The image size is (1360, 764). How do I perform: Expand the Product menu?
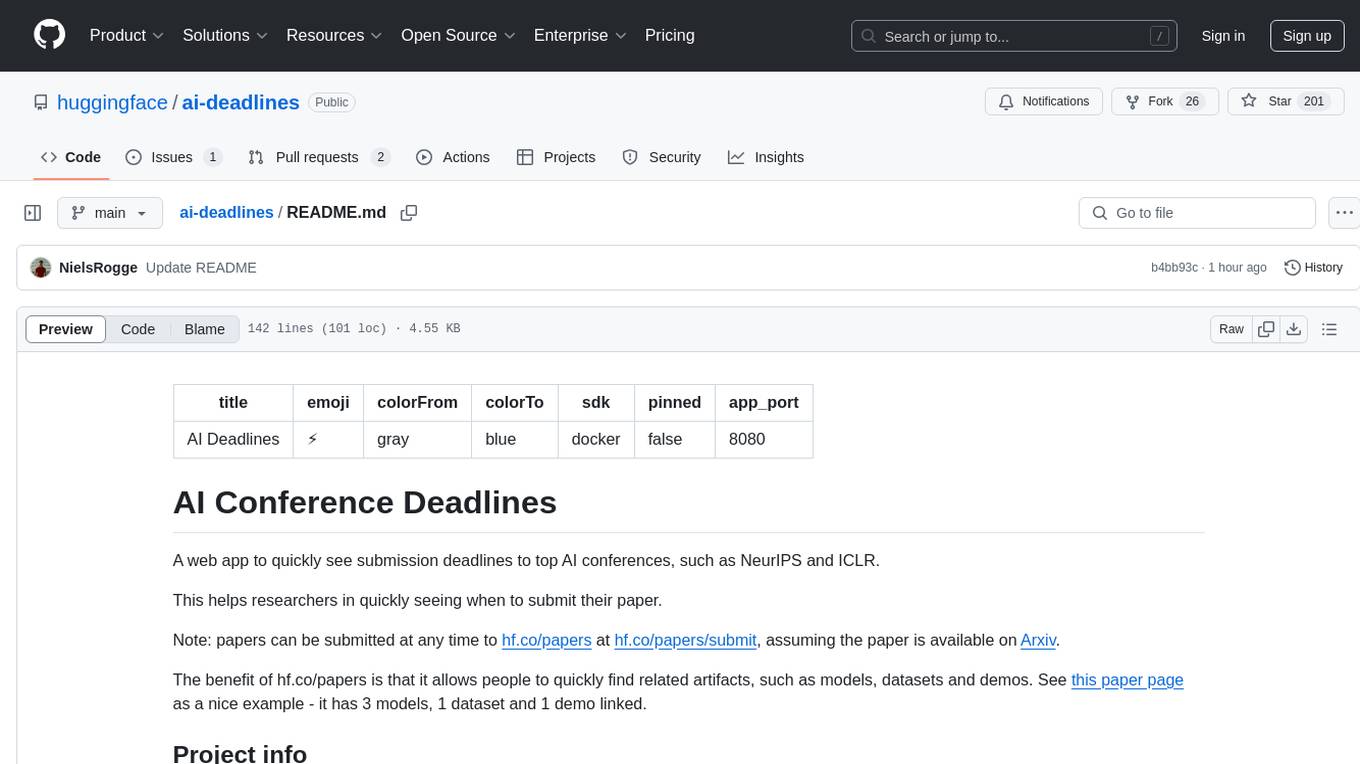click(126, 35)
